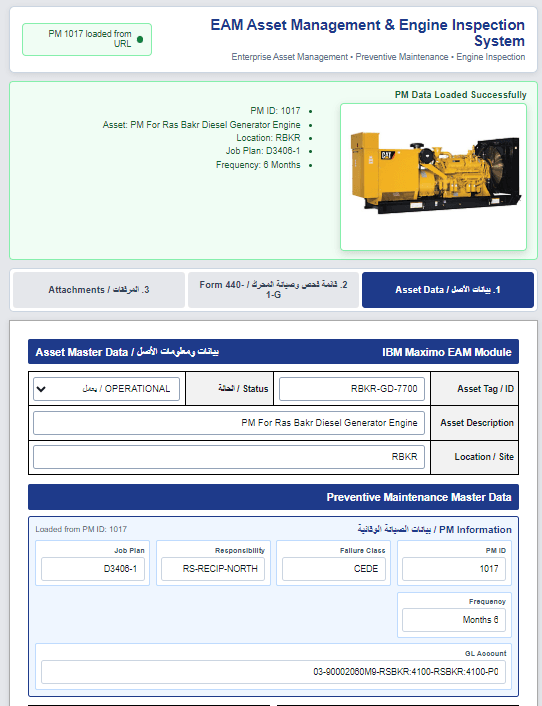Click the GL Account input field
The image size is (542, 706).
(x=273, y=672)
